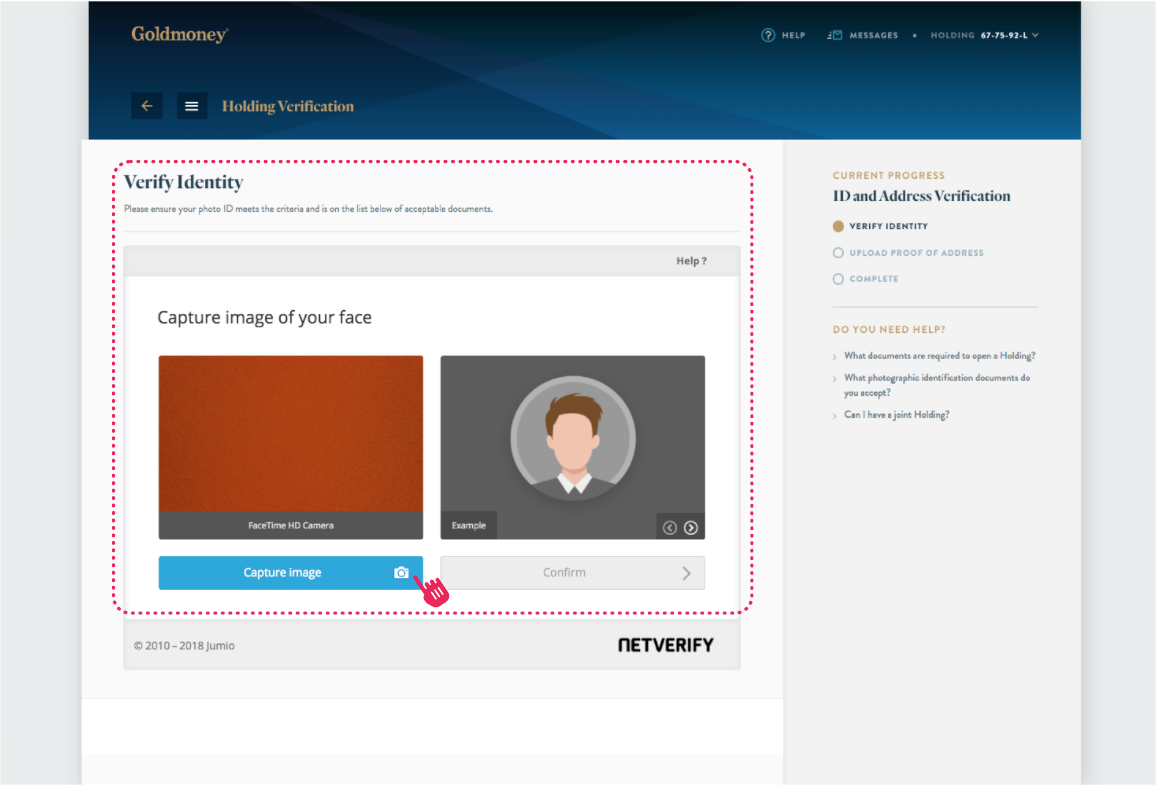1158x786 pixels.
Task: Click the Example label
Action: click(x=468, y=525)
